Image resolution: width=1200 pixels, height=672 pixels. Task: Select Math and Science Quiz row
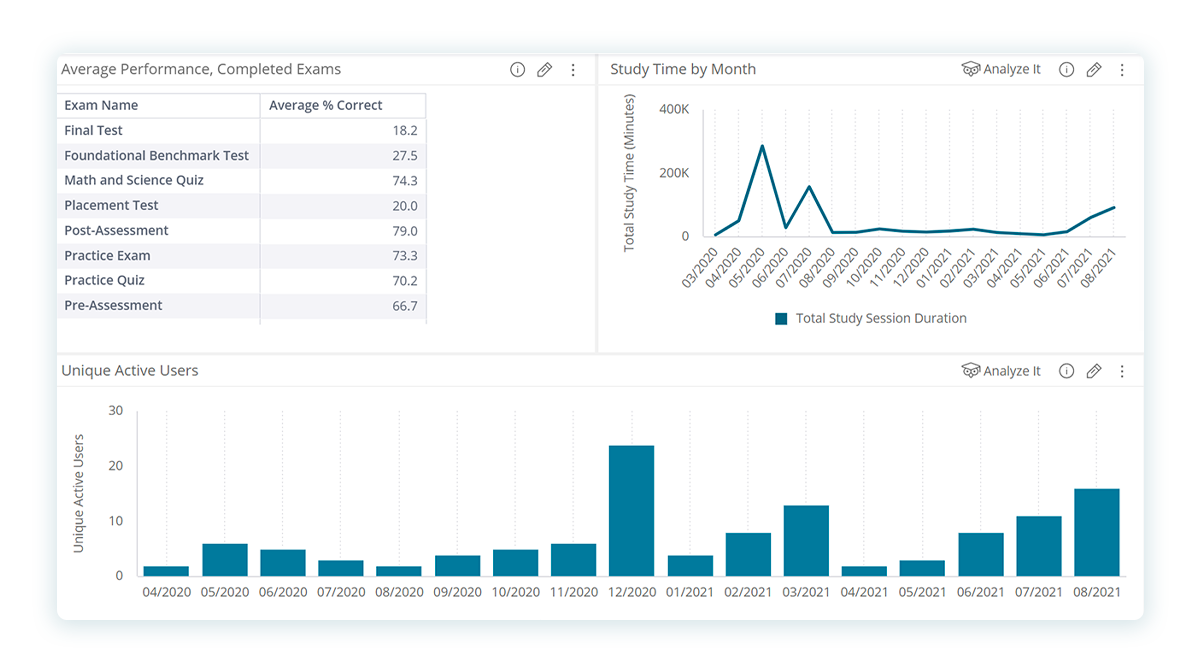tap(242, 181)
